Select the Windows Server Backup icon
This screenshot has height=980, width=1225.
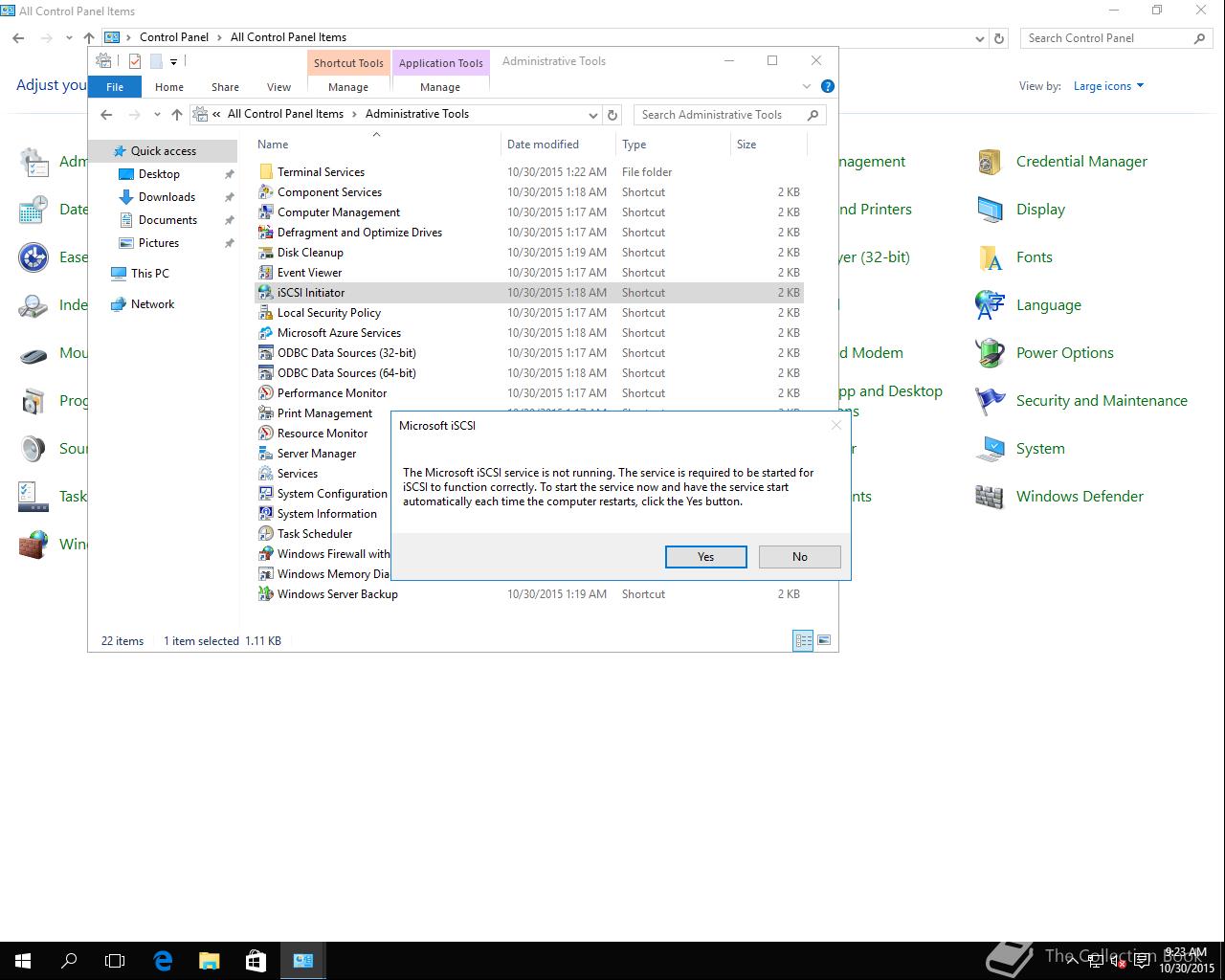click(266, 594)
